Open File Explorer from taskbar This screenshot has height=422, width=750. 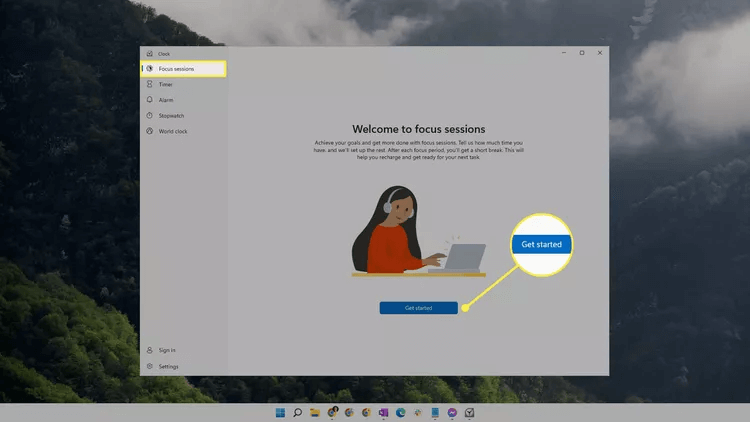pyautogui.click(x=315, y=412)
